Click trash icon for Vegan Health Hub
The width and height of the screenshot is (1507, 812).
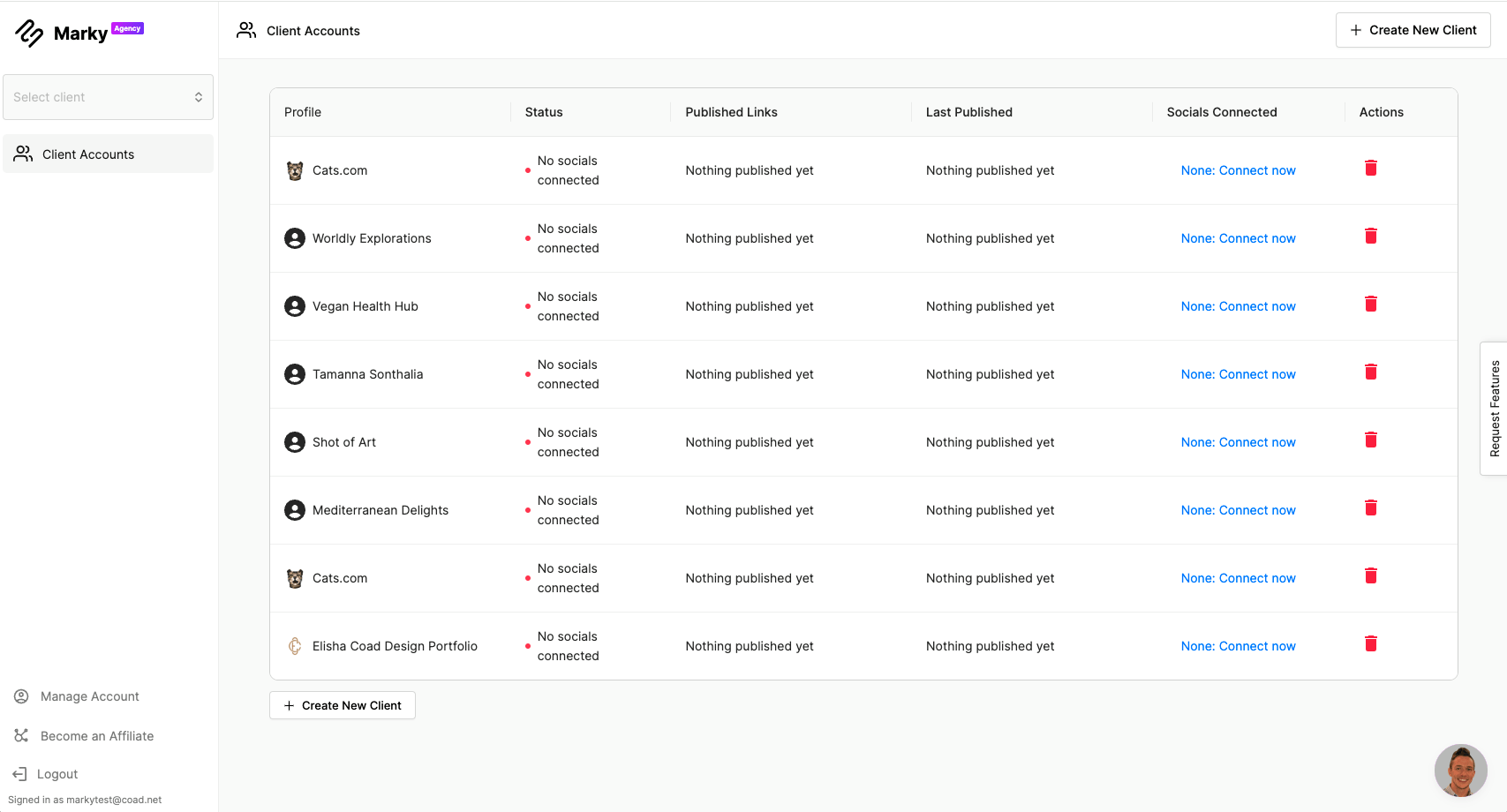click(x=1370, y=304)
